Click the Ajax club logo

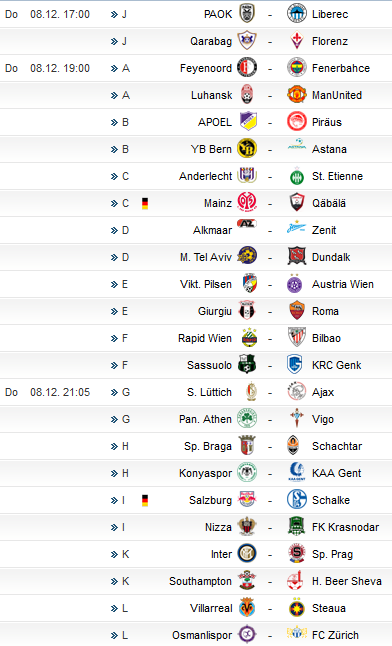click(x=296, y=392)
